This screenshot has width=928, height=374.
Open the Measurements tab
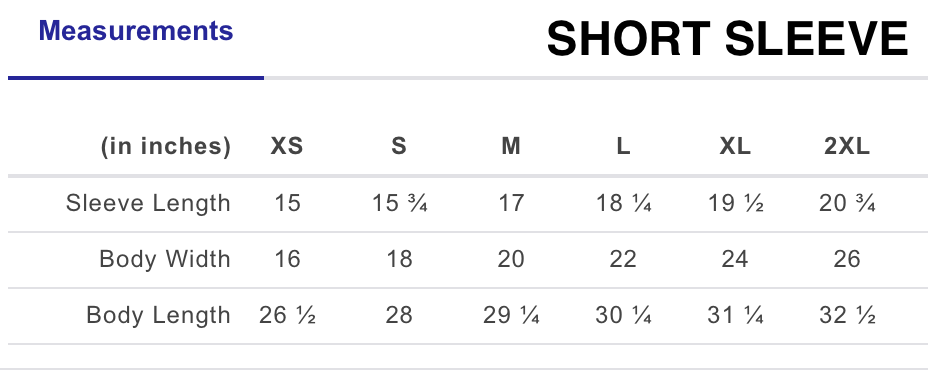tap(136, 31)
